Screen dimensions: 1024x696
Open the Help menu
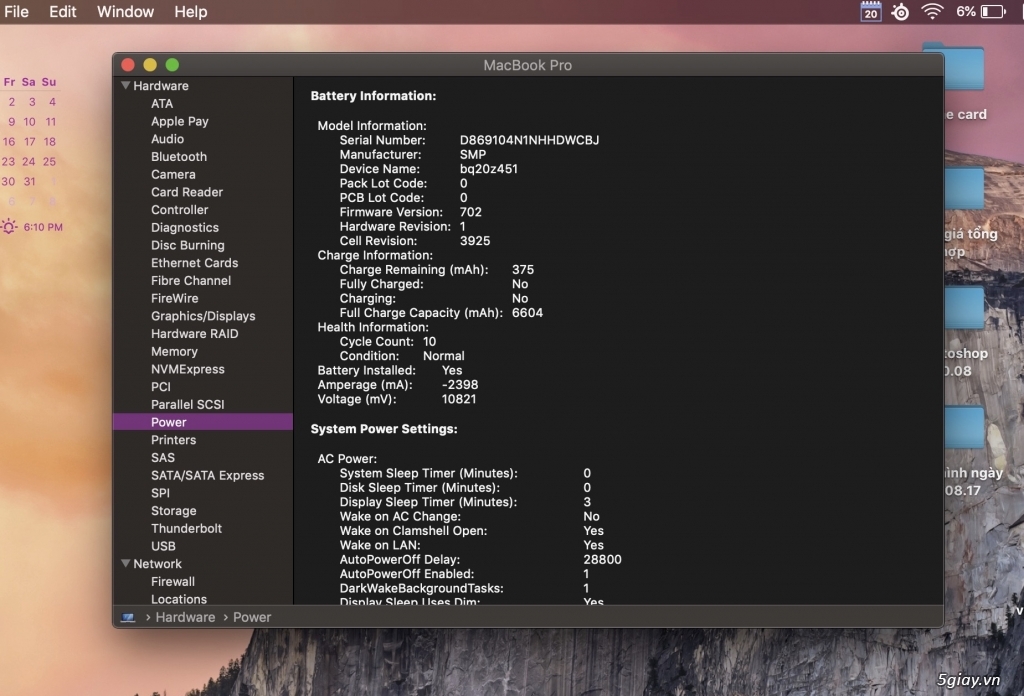190,12
